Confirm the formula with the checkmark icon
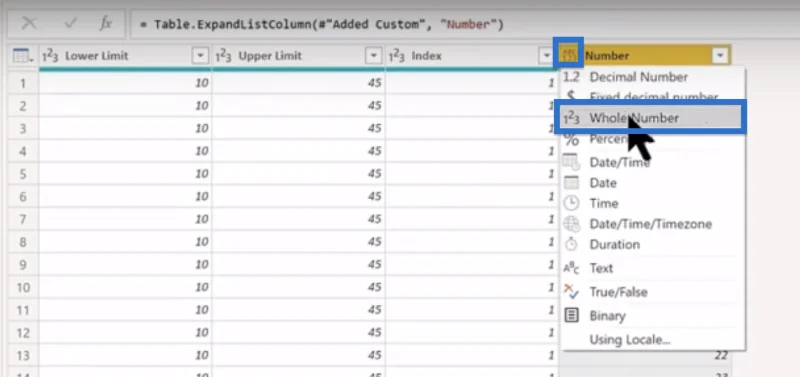This screenshot has height=377, width=800. tap(70, 24)
